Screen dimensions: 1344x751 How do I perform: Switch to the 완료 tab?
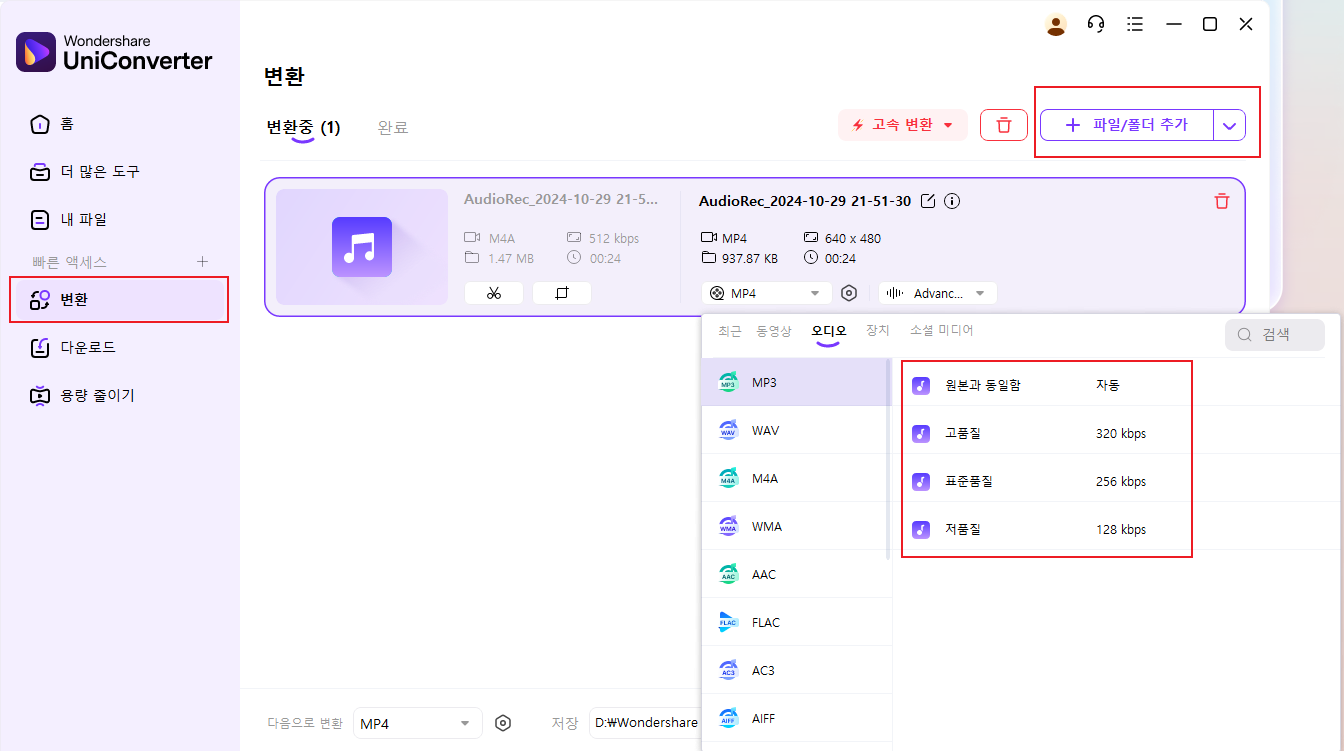click(x=393, y=127)
